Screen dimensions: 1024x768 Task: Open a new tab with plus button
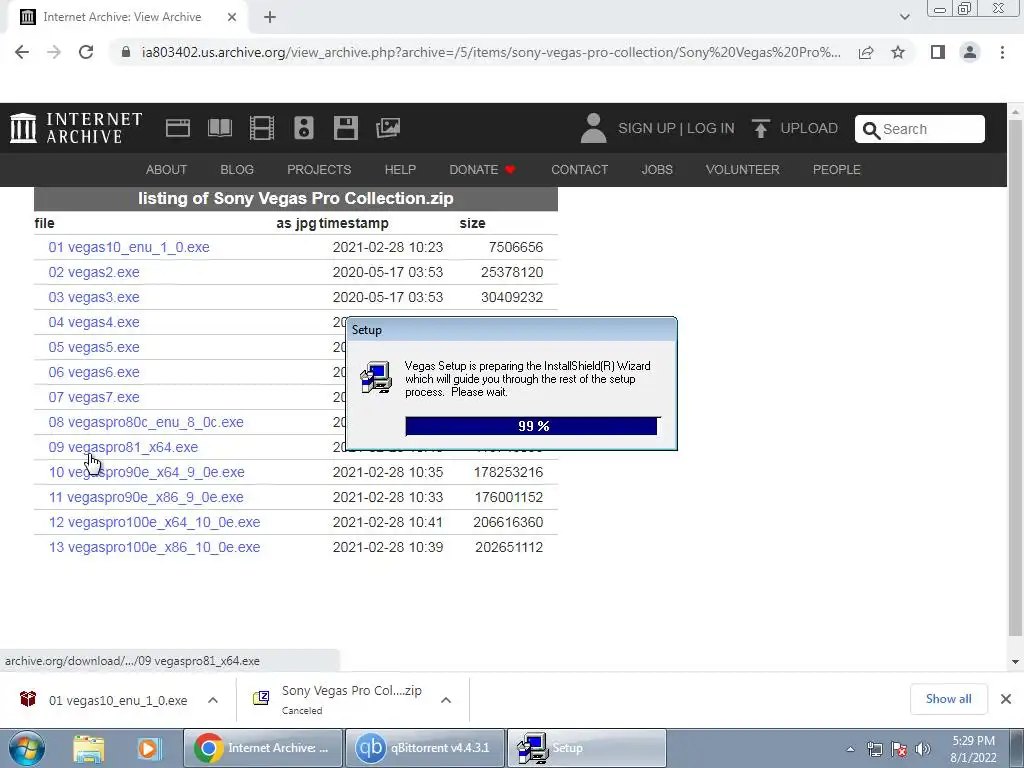pyautogui.click(x=270, y=18)
